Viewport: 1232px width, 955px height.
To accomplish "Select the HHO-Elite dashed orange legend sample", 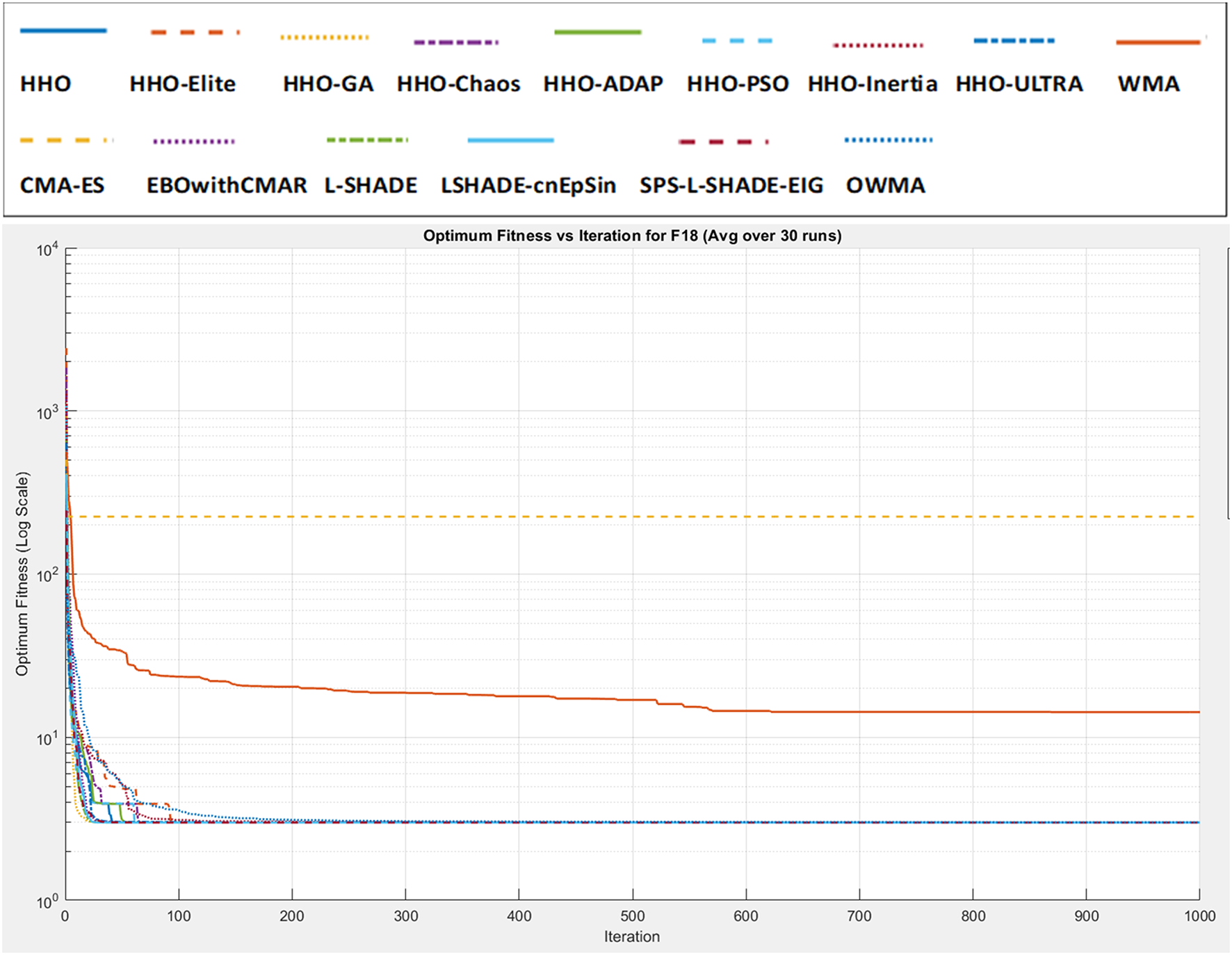I will point(195,32).
